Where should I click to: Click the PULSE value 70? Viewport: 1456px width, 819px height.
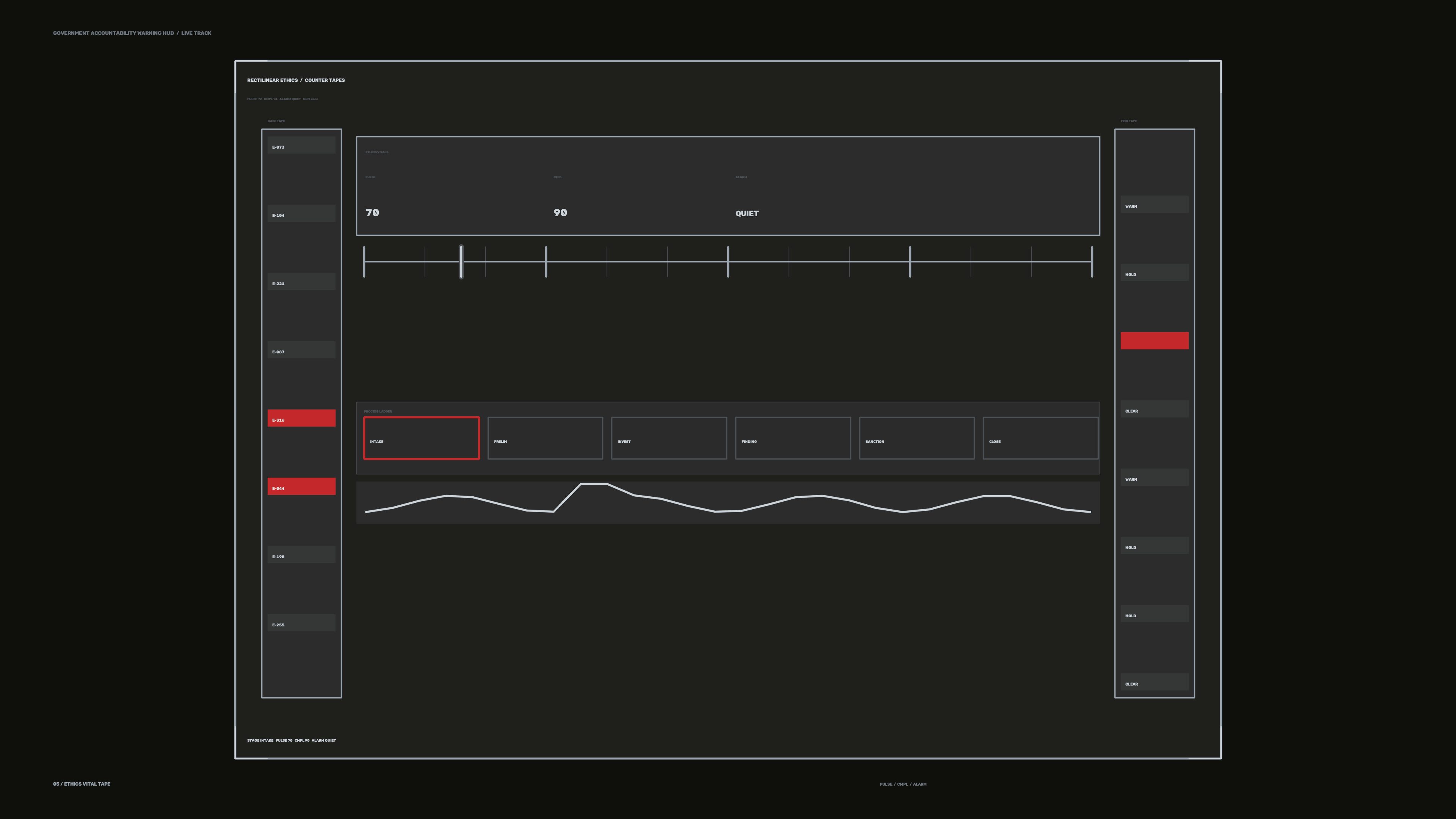(372, 212)
